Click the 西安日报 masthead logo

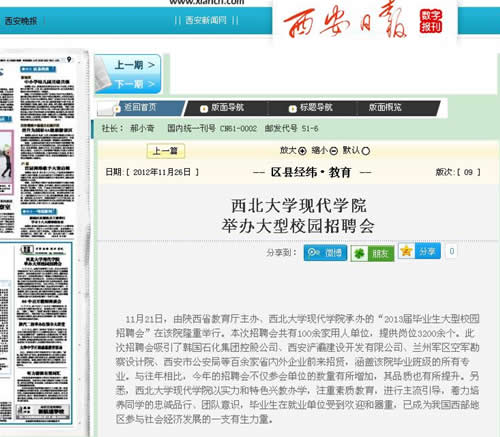(345, 21)
